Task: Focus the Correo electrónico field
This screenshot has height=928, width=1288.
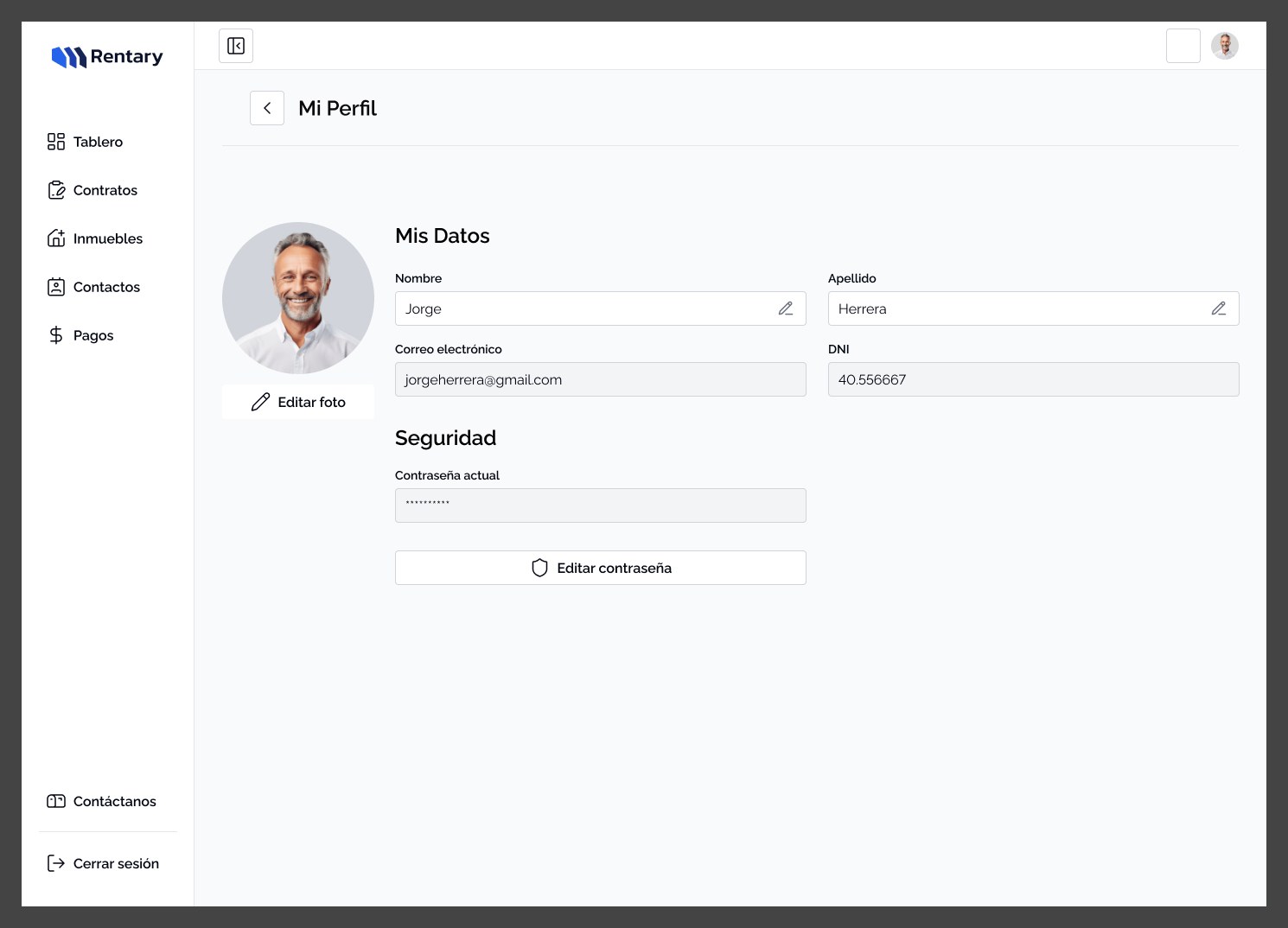Action: pyautogui.click(x=601, y=379)
